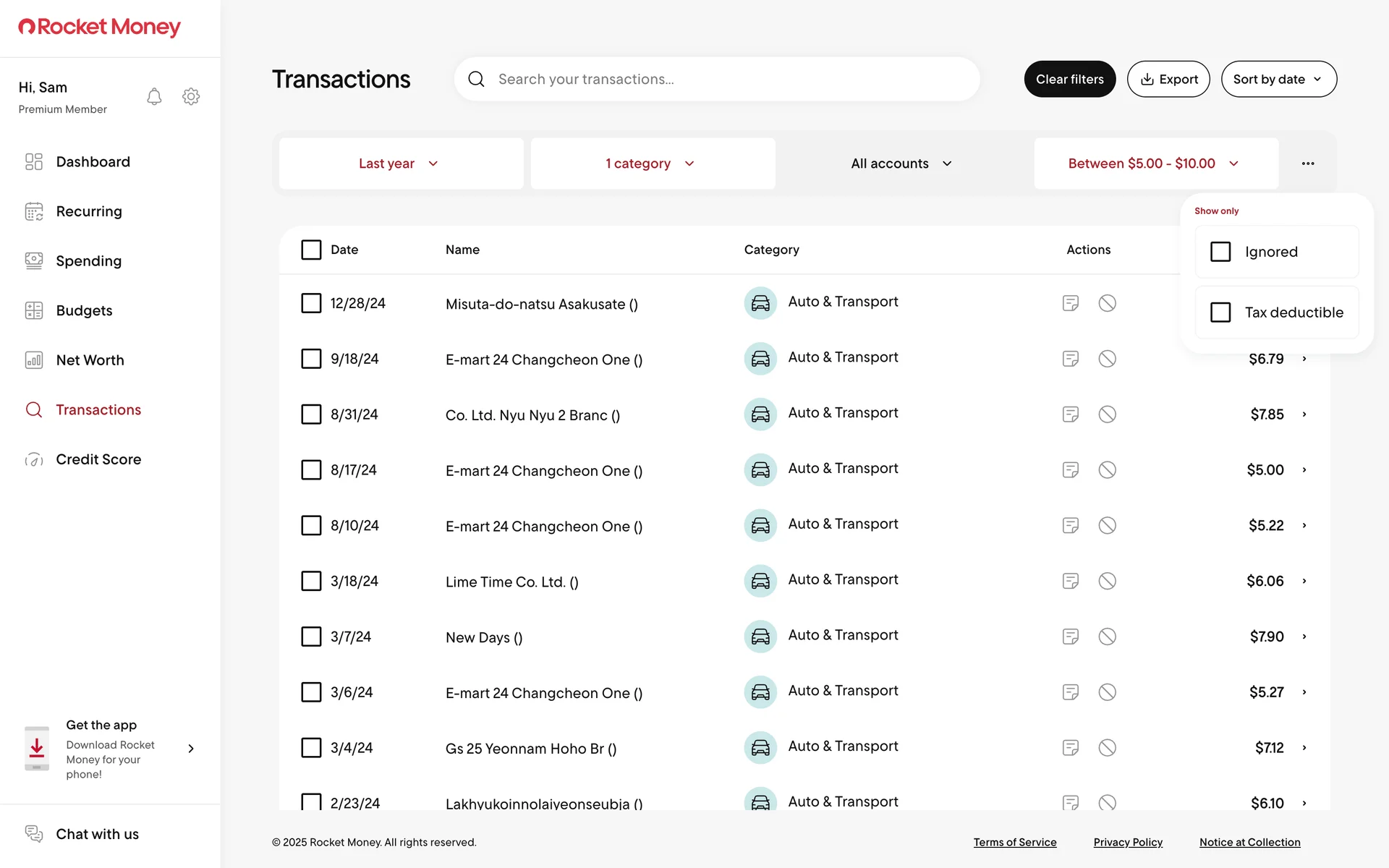Select the 8/31/24 transaction checkbox
This screenshot has height=868, width=1389.
[311, 414]
